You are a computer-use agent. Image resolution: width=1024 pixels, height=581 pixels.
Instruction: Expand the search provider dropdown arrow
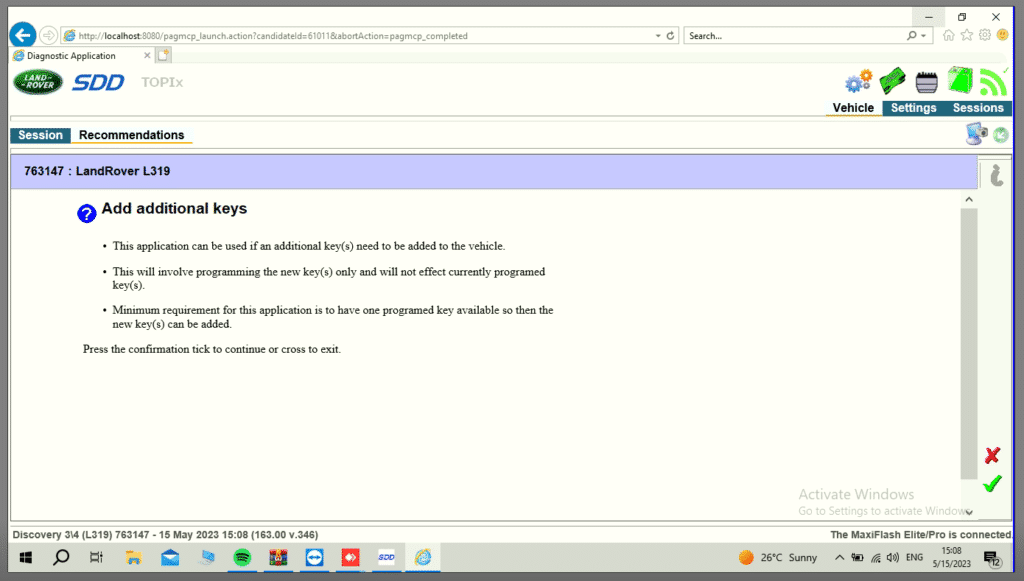[x=924, y=36]
